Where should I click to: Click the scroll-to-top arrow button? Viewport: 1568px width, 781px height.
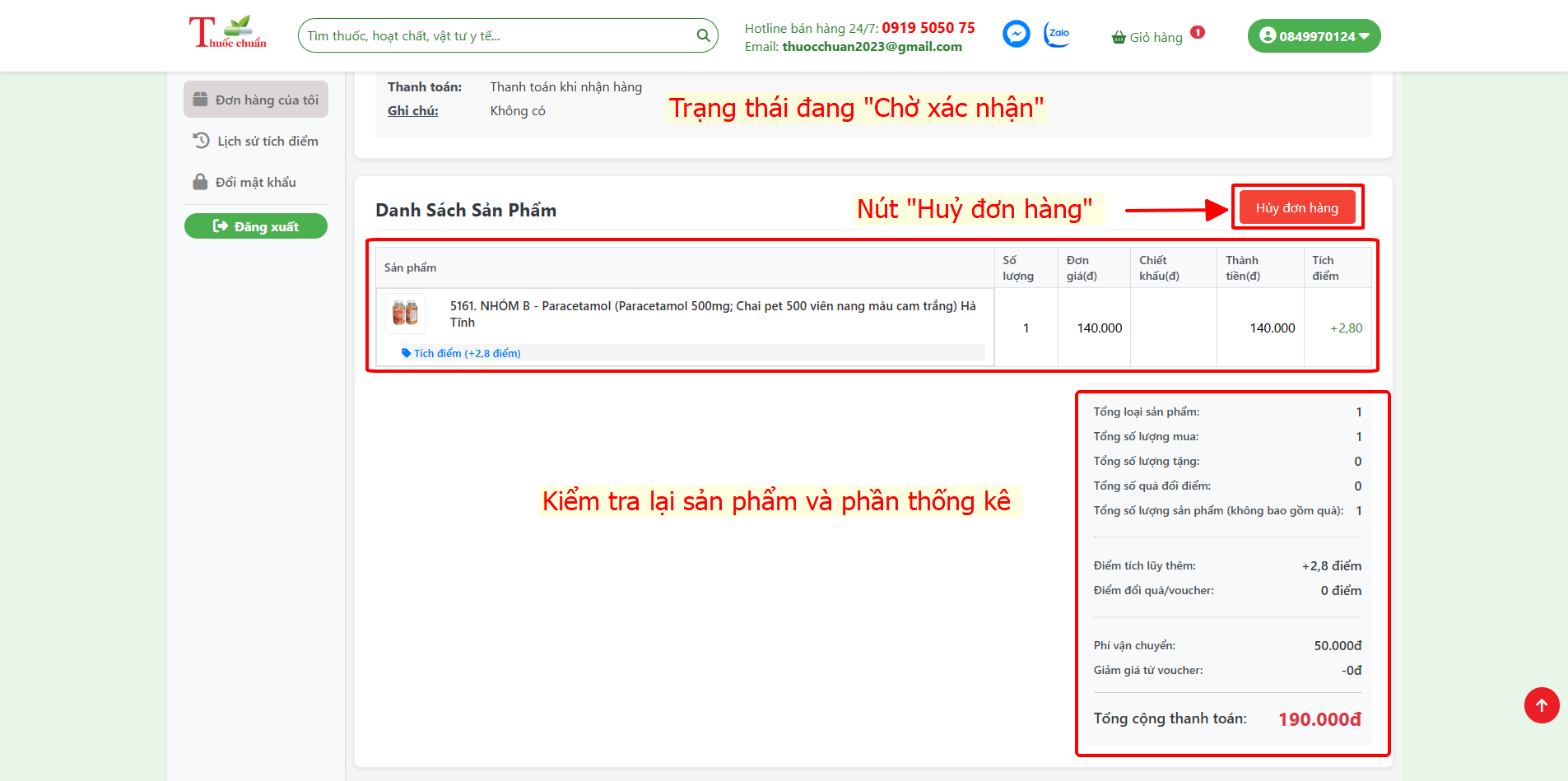1541,705
